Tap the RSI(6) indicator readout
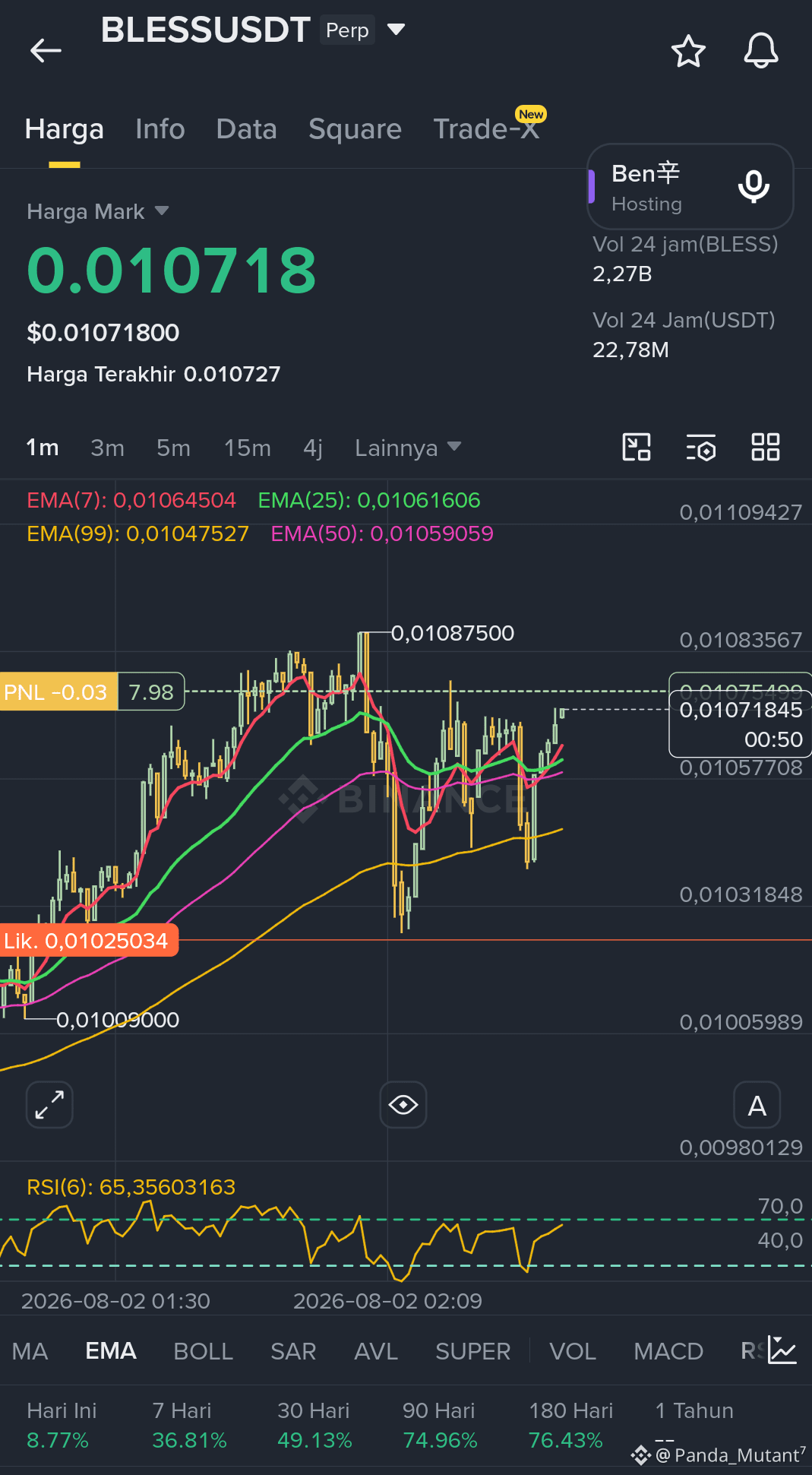Viewport: 812px width, 1475px height. (131, 1187)
